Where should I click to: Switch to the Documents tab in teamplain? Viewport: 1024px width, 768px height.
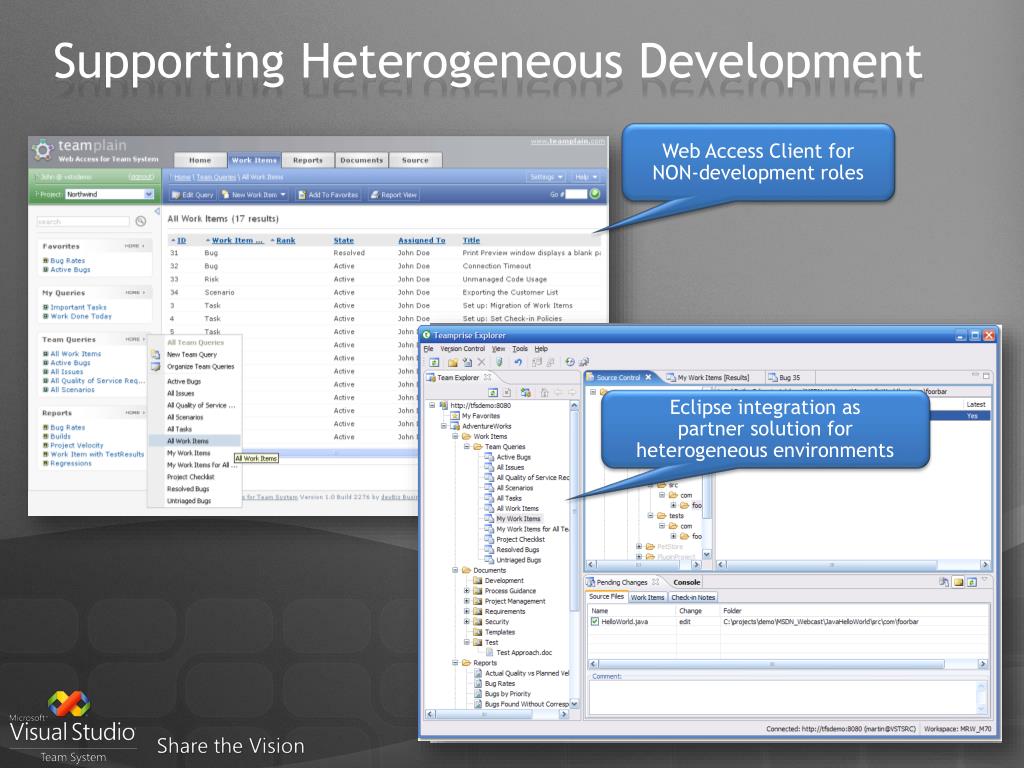(362, 160)
